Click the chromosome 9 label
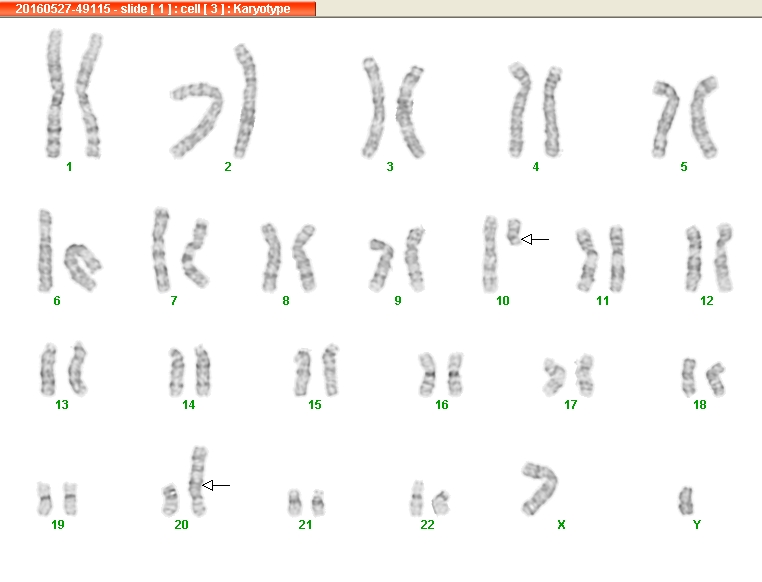The height and width of the screenshot is (582, 762). click(398, 301)
